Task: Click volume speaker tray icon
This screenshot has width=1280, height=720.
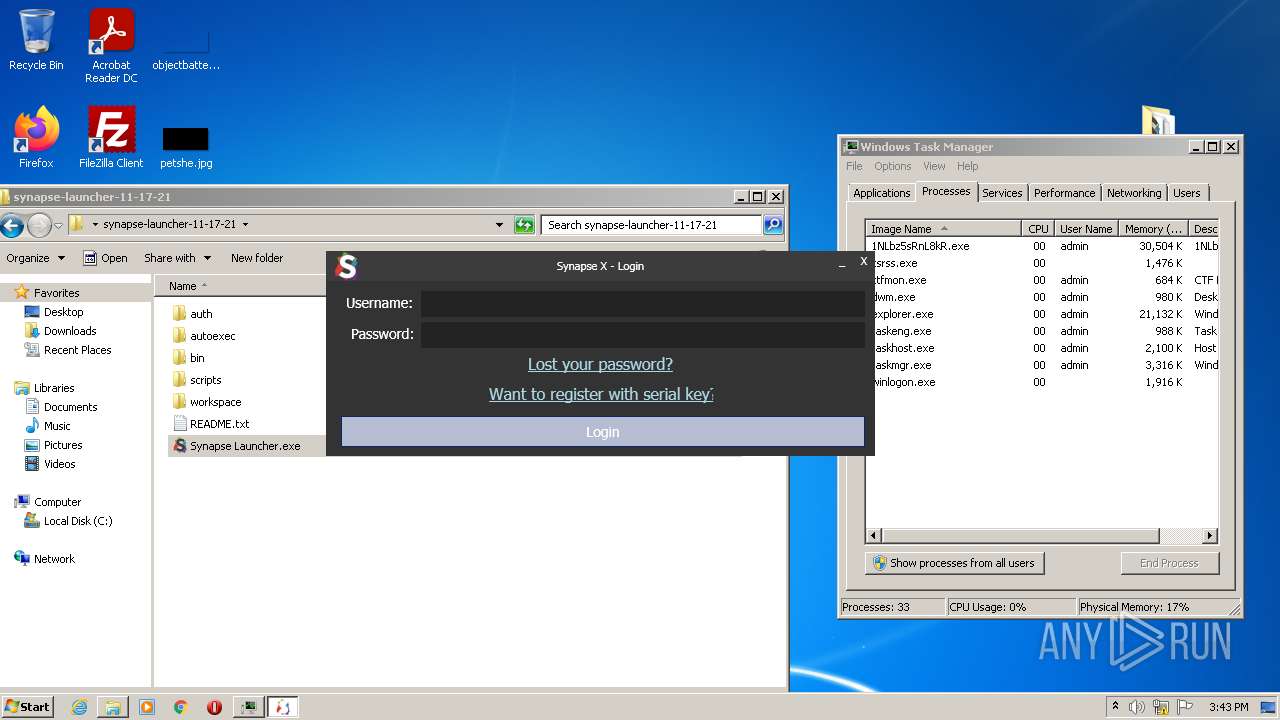Action: pos(1136,707)
